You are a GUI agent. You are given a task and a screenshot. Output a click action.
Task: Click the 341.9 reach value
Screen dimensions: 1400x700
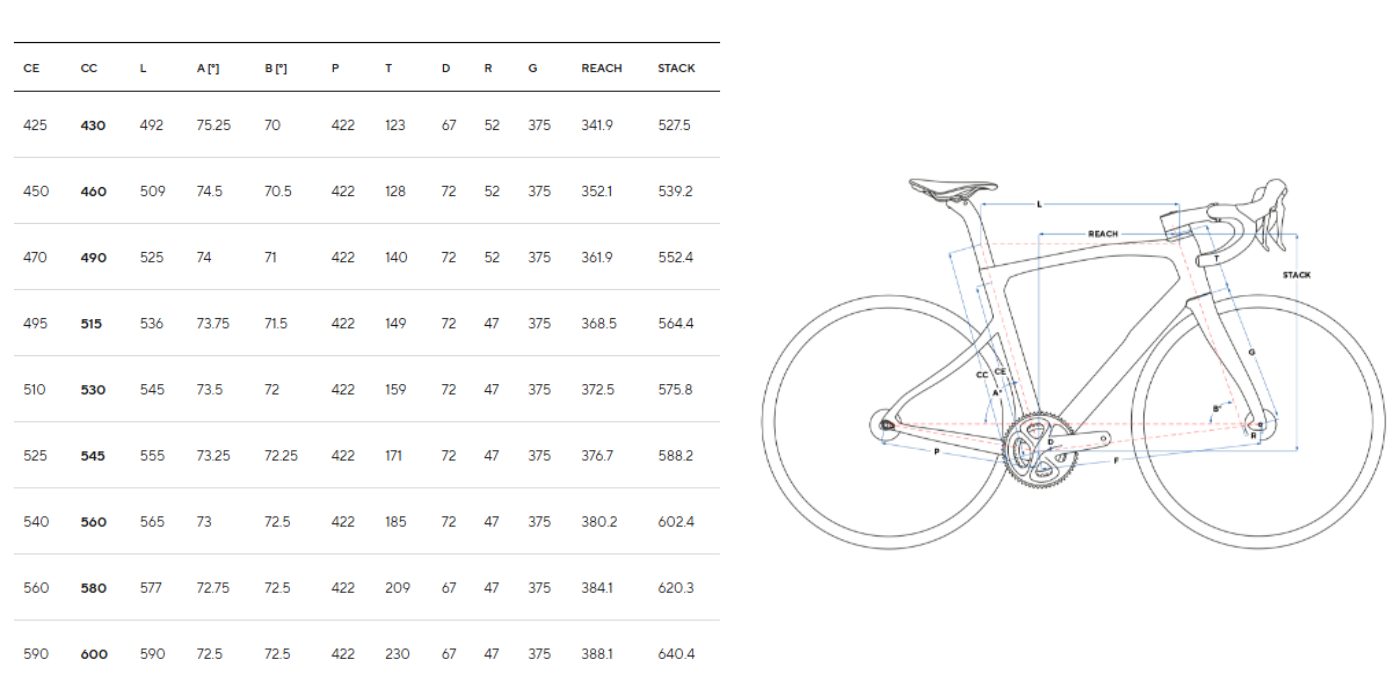point(597,126)
